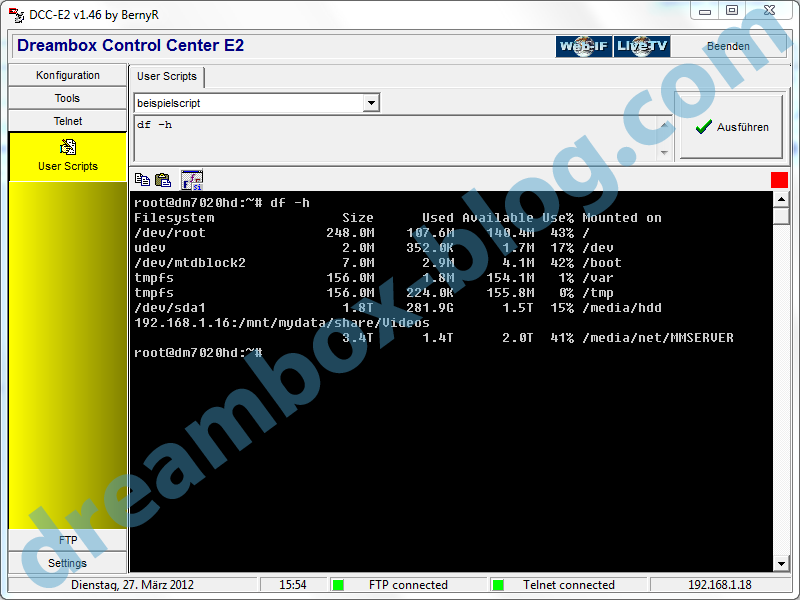
Task: Click the /dev/sda1 line in terminal
Action: click(397, 308)
